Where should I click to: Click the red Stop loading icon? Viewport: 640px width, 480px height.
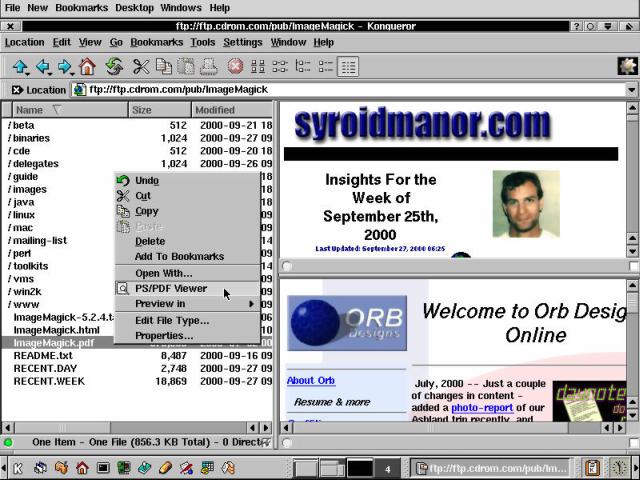click(x=235, y=67)
